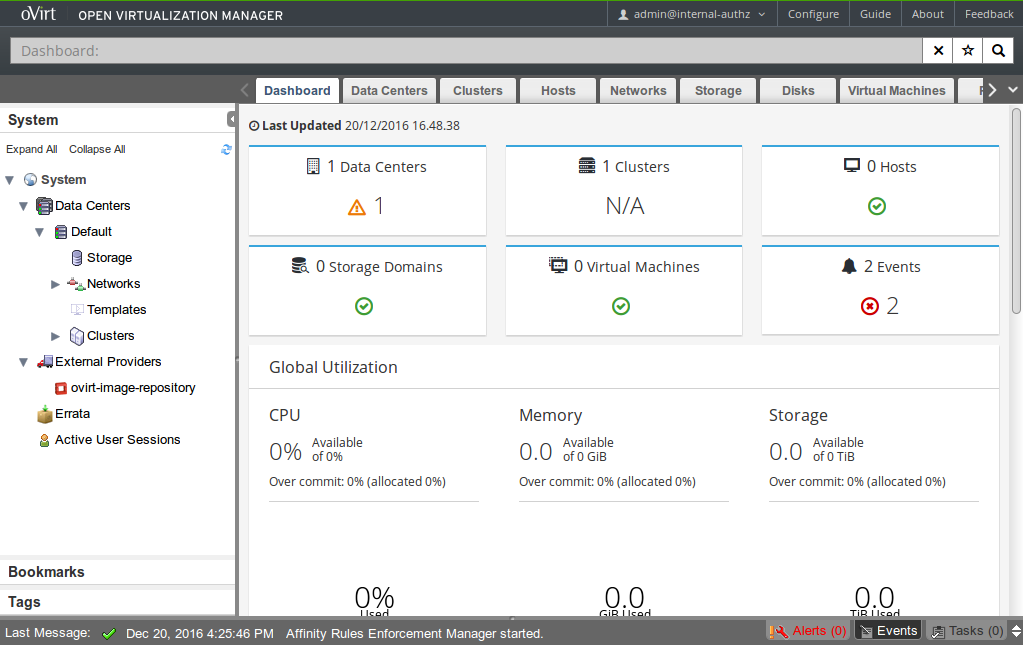
Task: Click the Events bell icon on the card
Action: point(849,266)
